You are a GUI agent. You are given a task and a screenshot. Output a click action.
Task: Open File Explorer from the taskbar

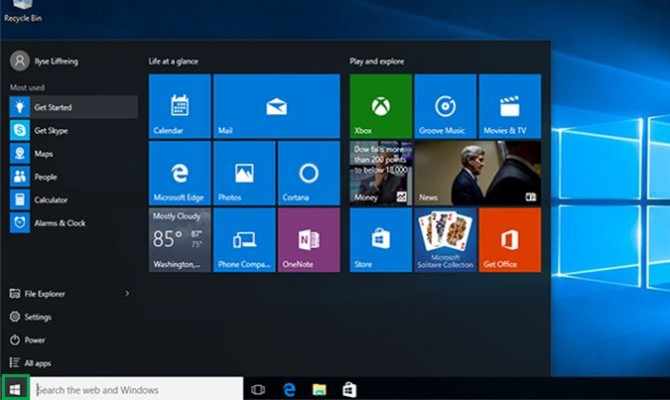319,389
